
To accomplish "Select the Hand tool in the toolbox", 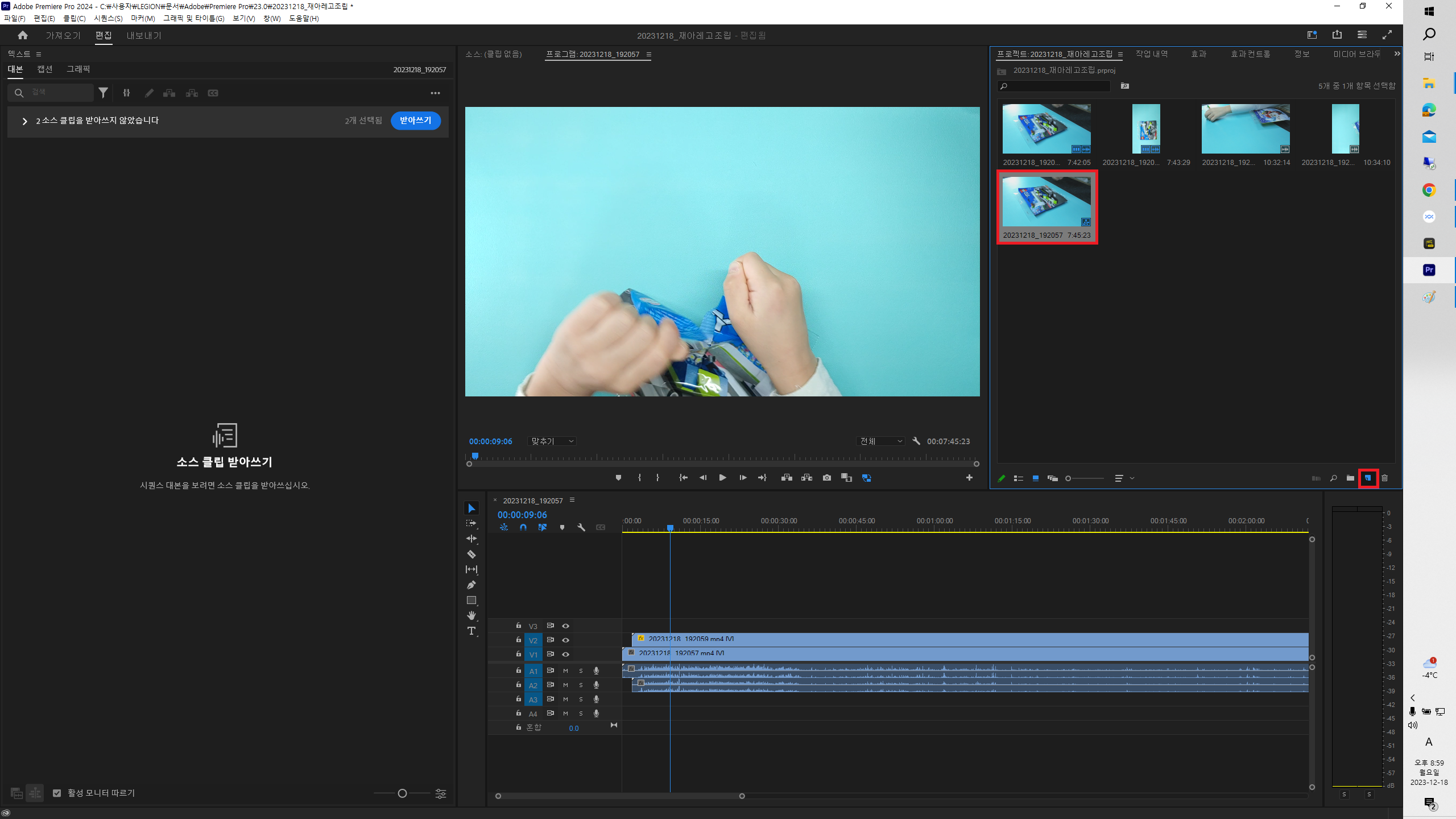I will 471,615.
